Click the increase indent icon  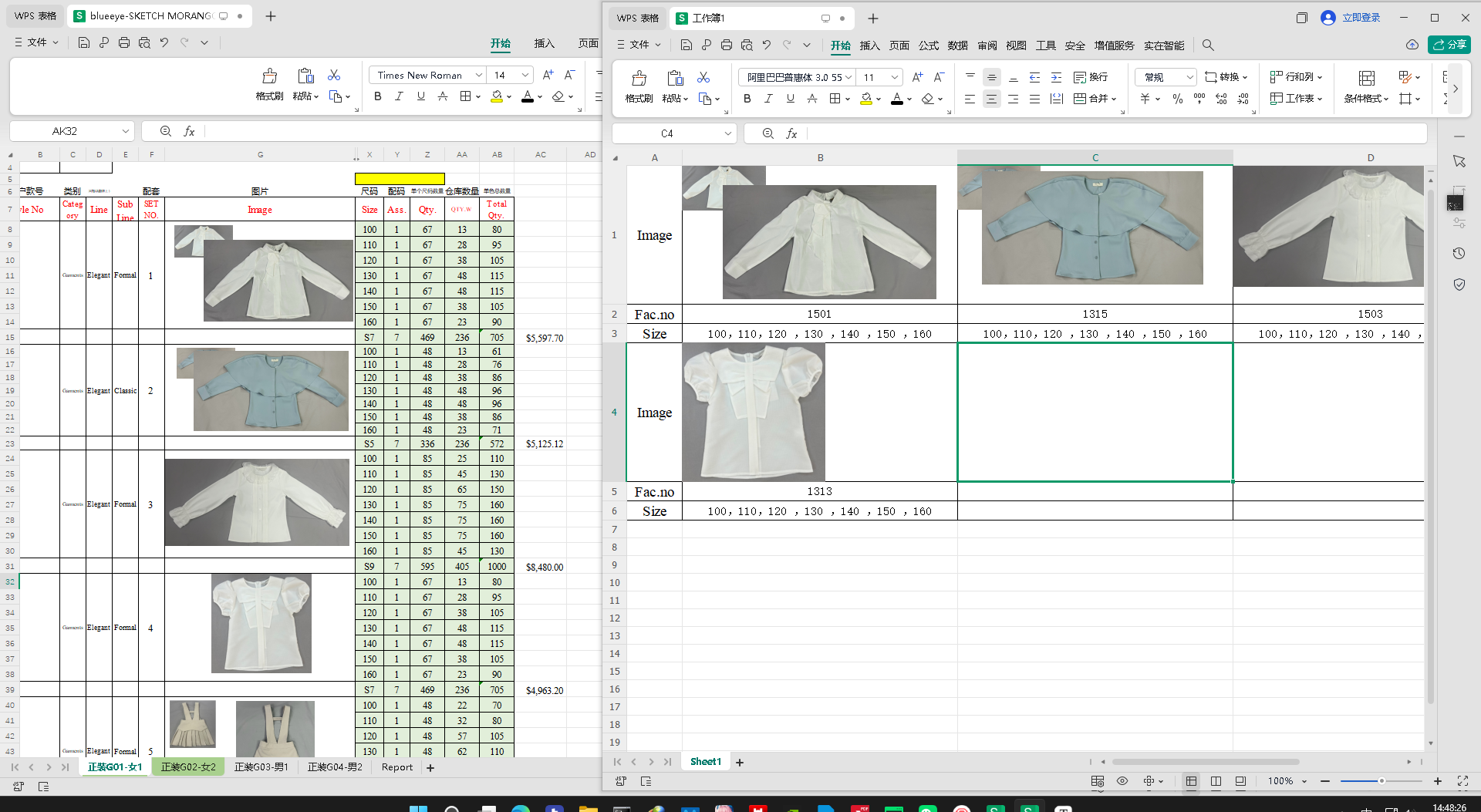1056,77
